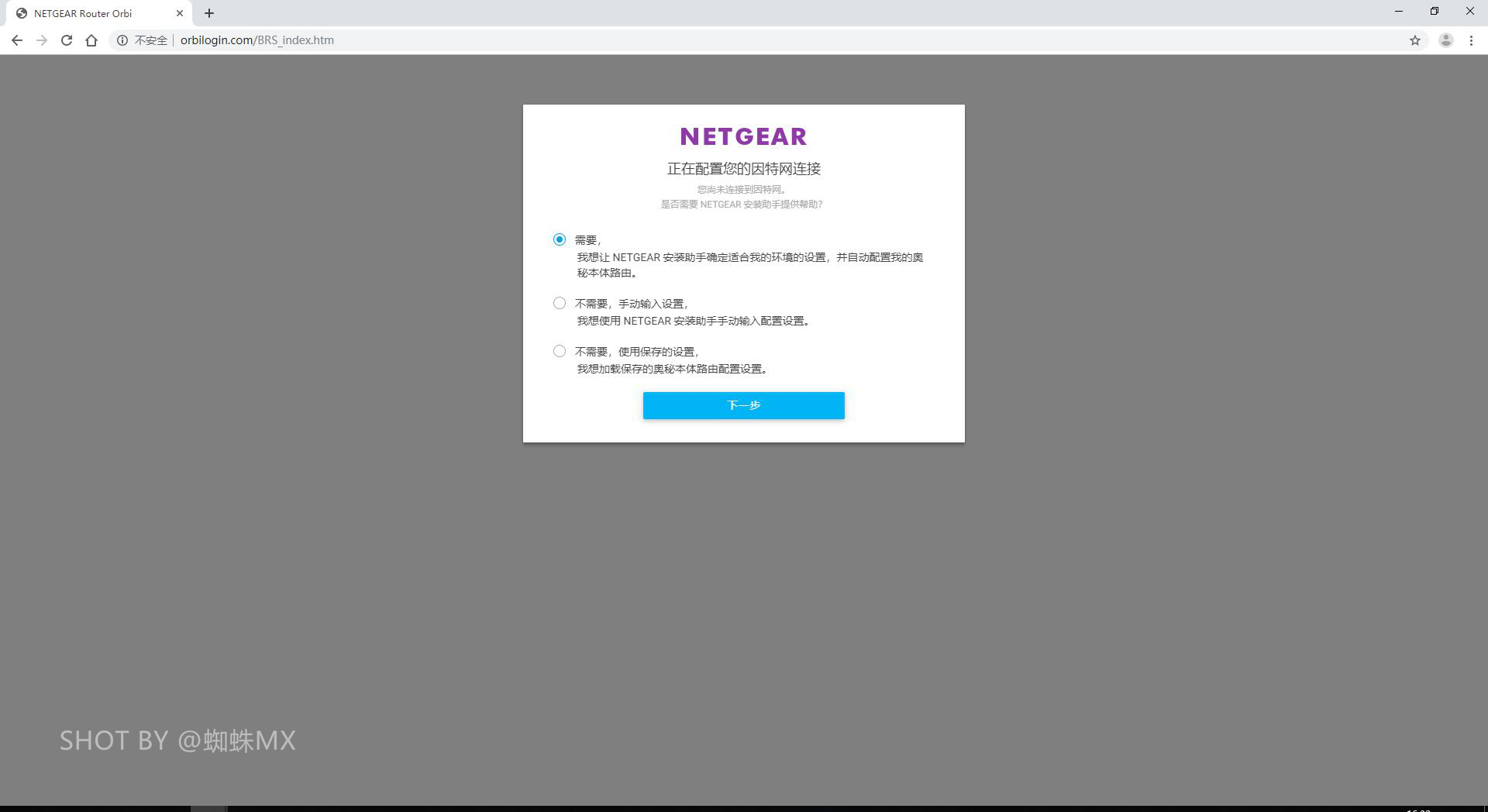Select the 需要 NETGEAR auto-configure option

(559, 239)
